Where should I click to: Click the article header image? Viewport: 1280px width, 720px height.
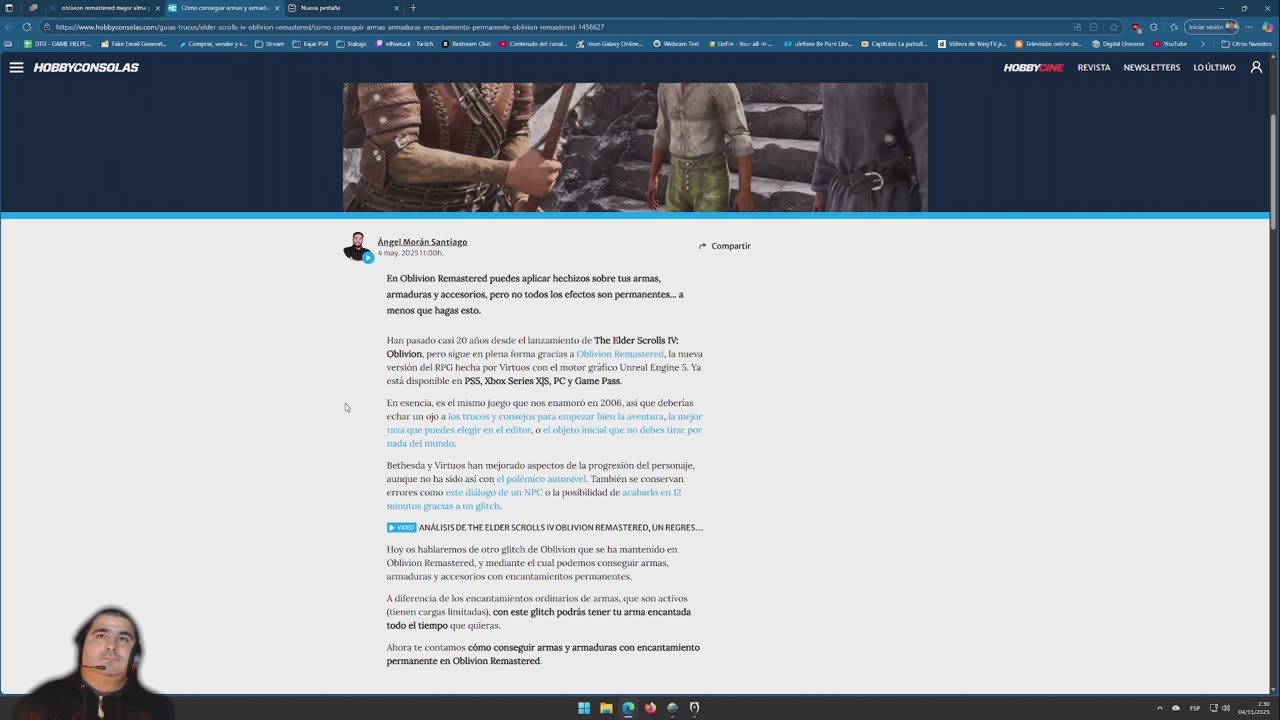tap(635, 147)
